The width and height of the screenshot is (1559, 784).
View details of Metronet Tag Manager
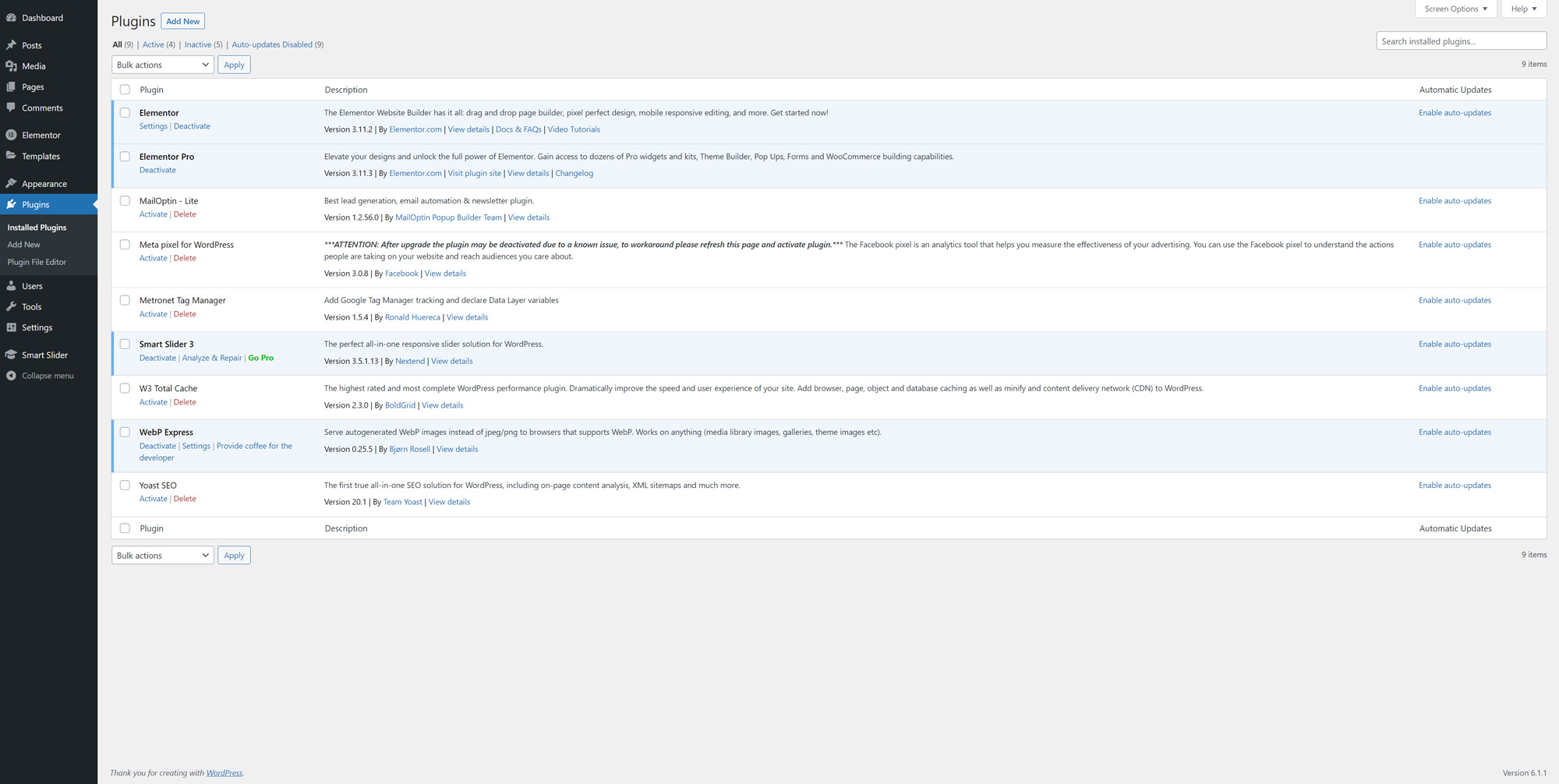point(467,317)
